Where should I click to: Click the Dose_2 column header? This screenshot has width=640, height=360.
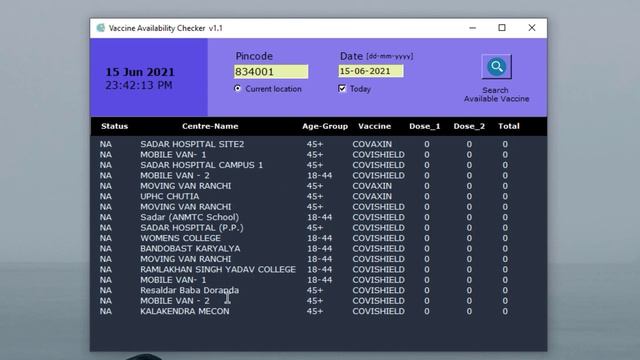(469, 126)
